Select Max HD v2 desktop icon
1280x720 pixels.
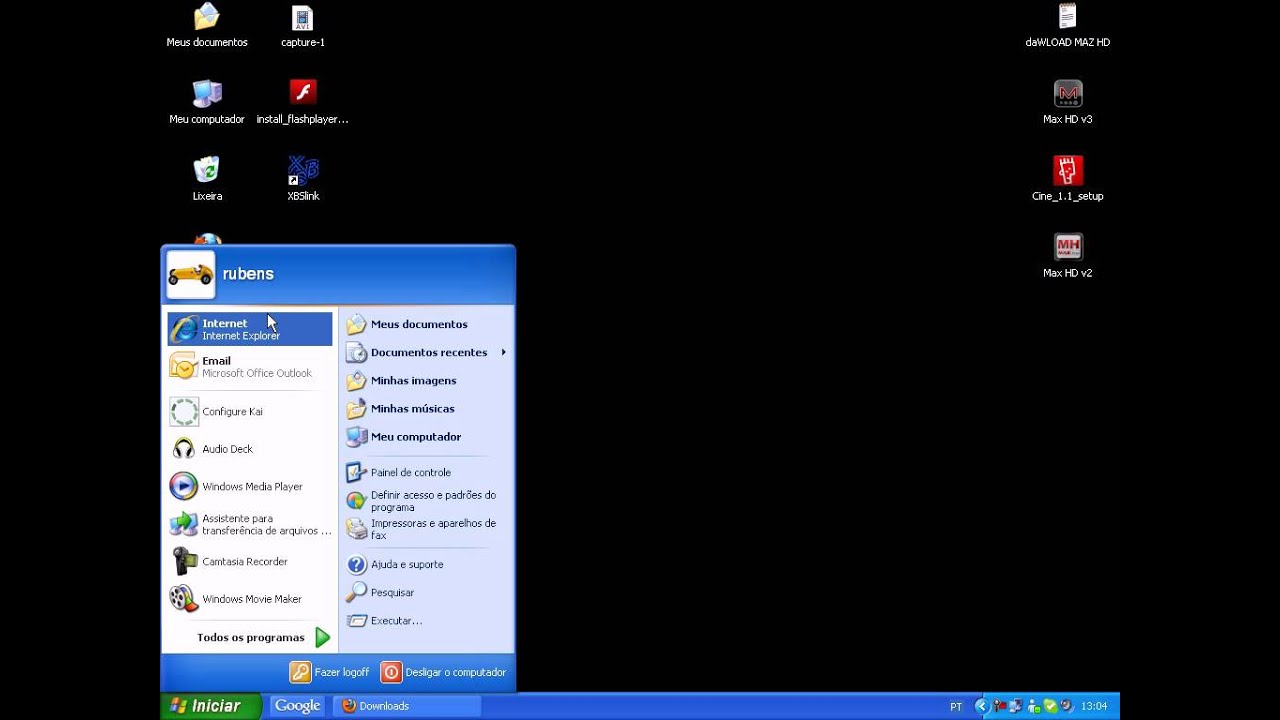(x=1068, y=256)
